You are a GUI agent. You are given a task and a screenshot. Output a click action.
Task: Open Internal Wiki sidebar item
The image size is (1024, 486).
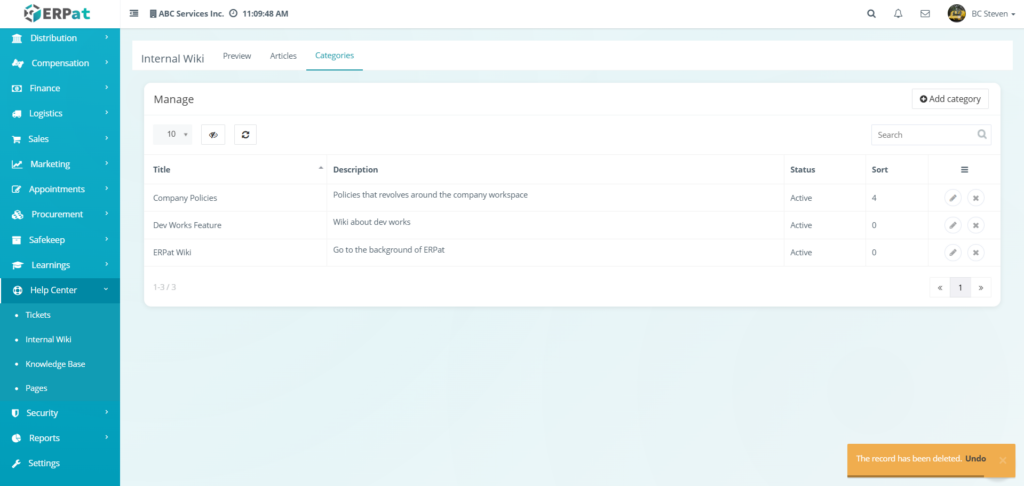48,340
